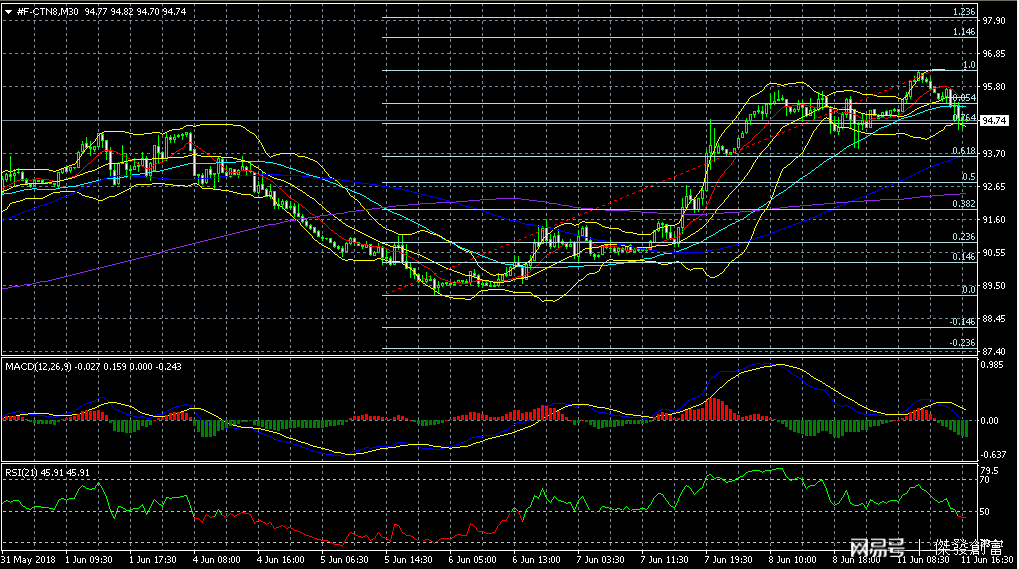
Task: Click the 0.146 Fibonacci level label
Action: click(x=964, y=257)
